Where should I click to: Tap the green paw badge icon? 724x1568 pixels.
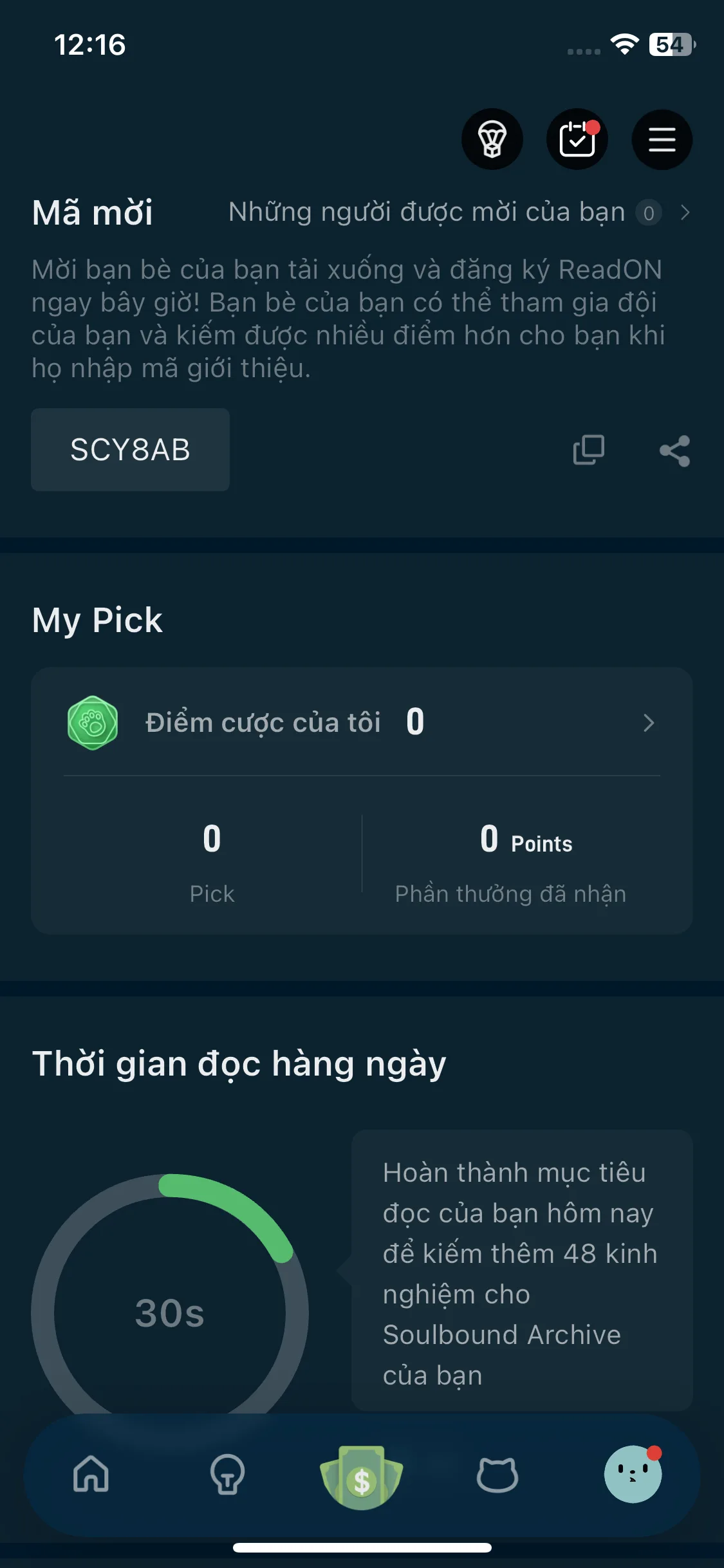tap(93, 723)
